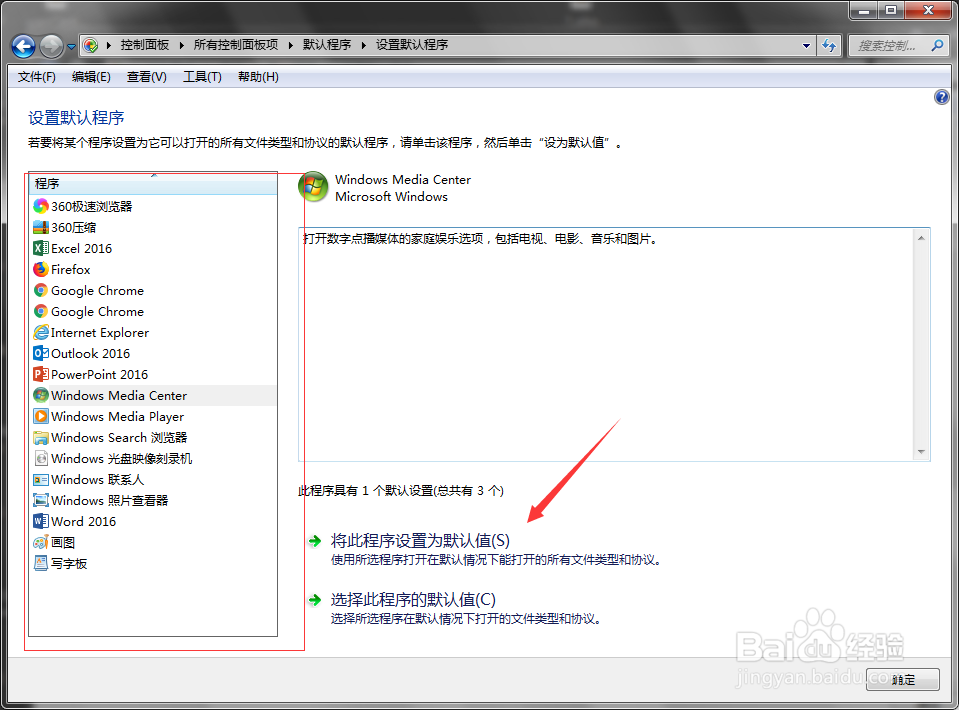Click the Windows Media Center list icon
This screenshot has height=710, width=959.
coord(41,395)
